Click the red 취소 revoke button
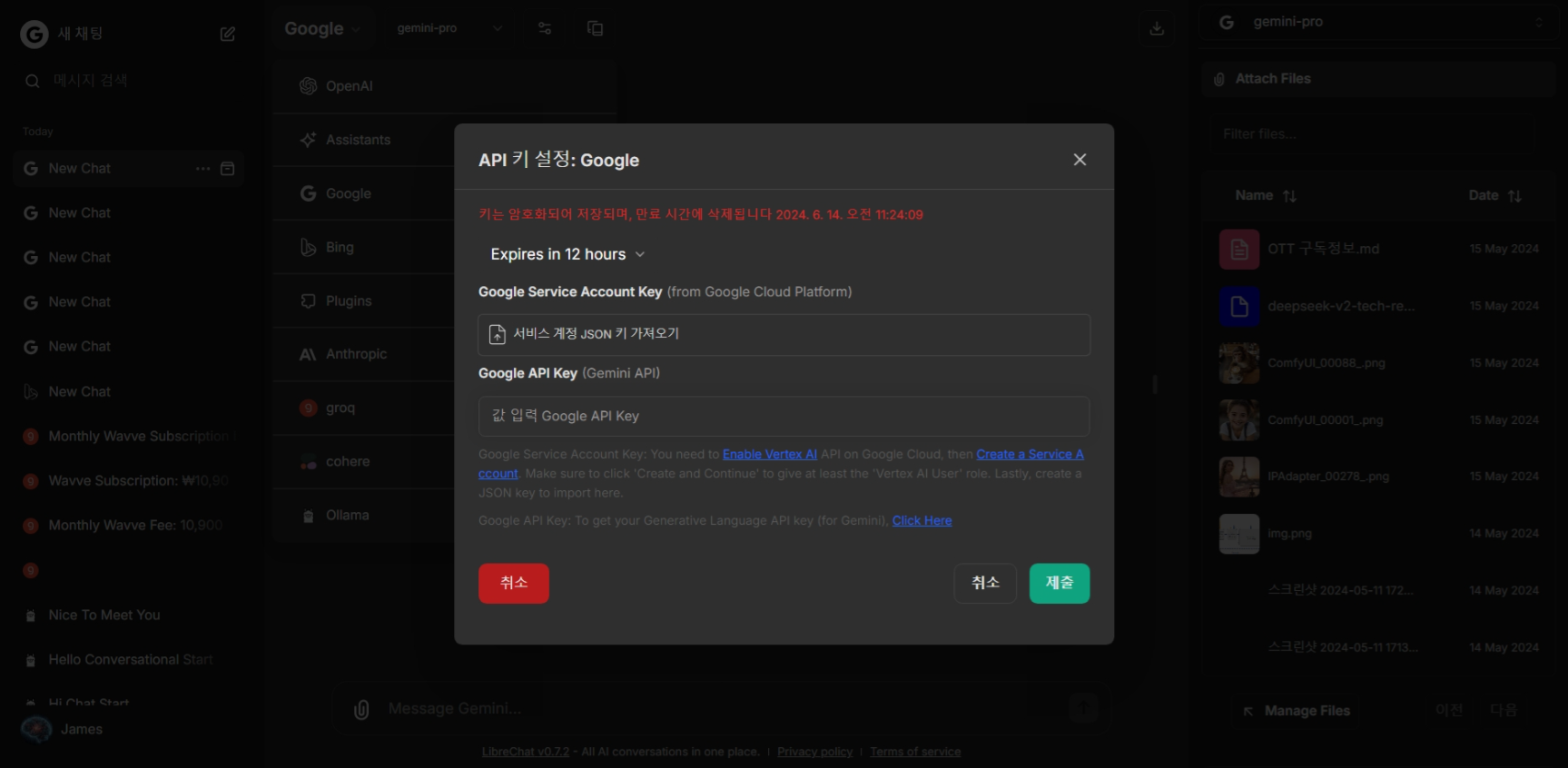The height and width of the screenshot is (768, 1568). [514, 583]
